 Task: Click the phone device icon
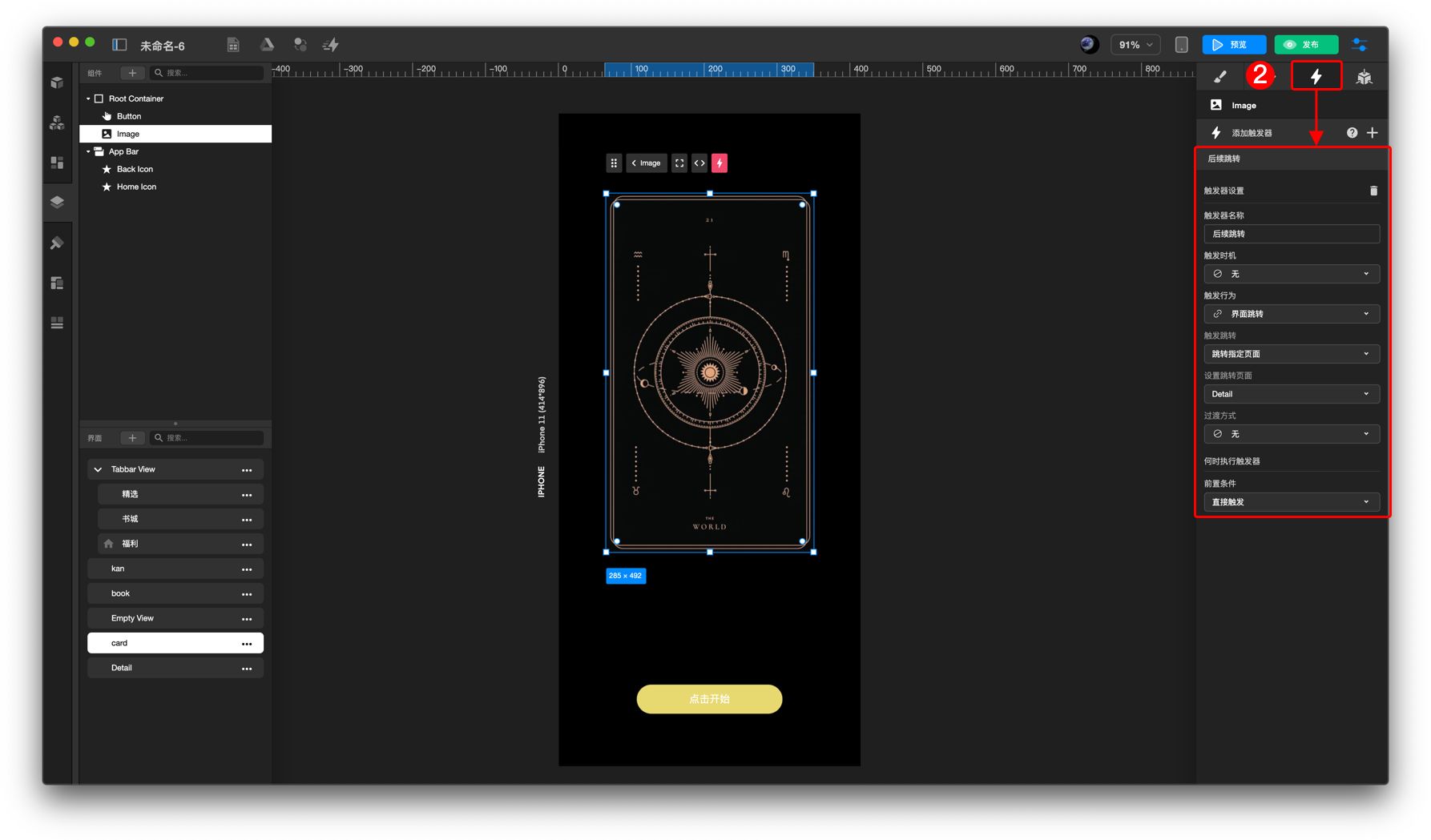click(1181, 45)
